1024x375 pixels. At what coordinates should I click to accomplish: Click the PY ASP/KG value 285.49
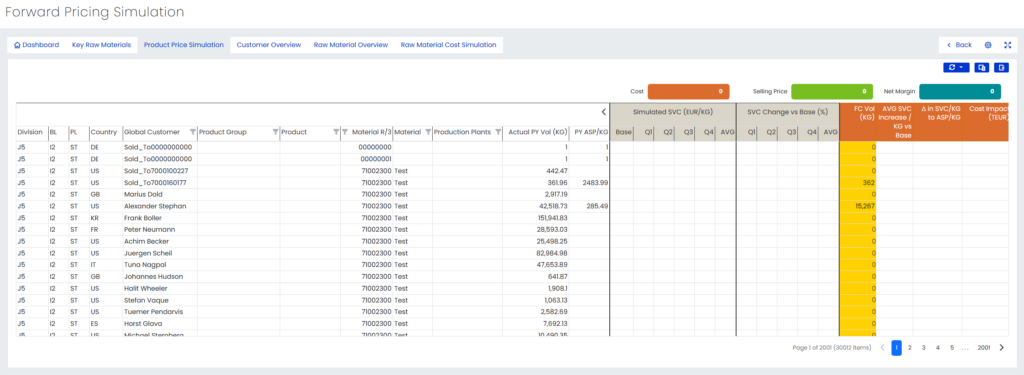click(x=598, y=206)
